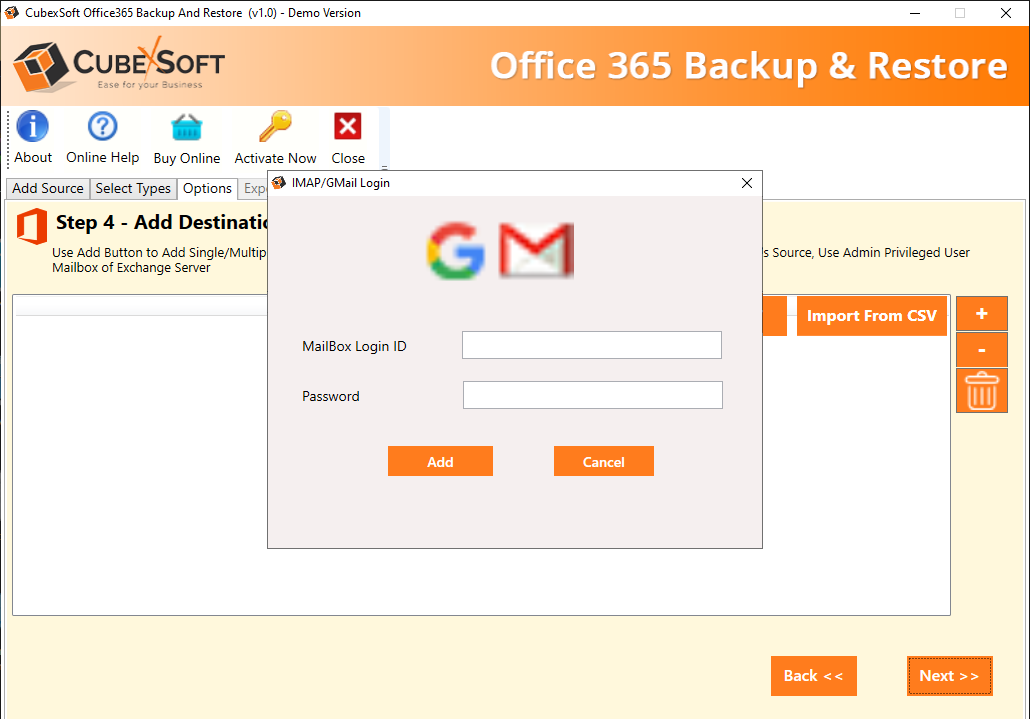Switch to the Options tab
Screen dimensions: 1030x719
(x=208, y=188)
